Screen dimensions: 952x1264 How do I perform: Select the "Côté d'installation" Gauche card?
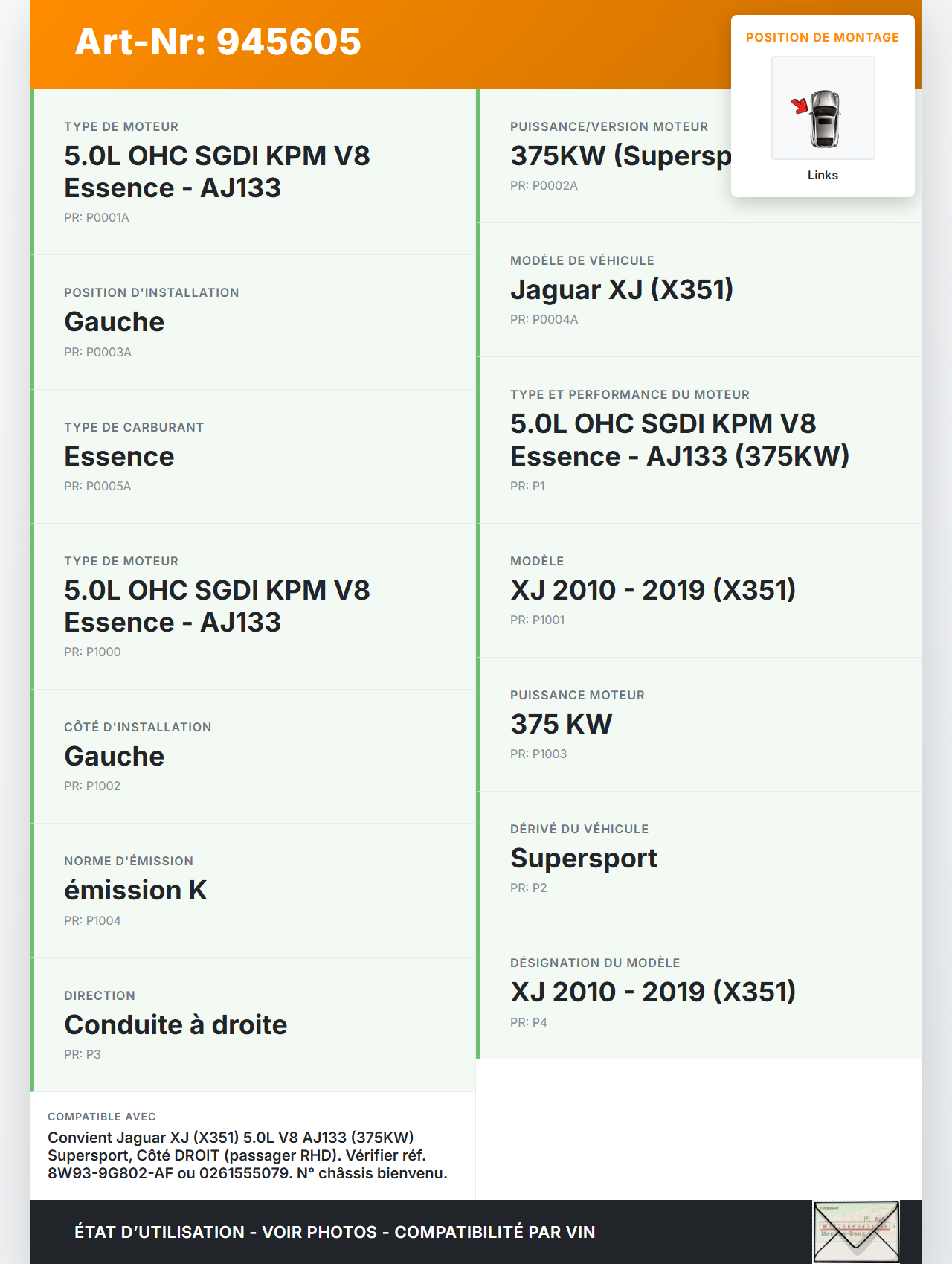pos(253,756)
